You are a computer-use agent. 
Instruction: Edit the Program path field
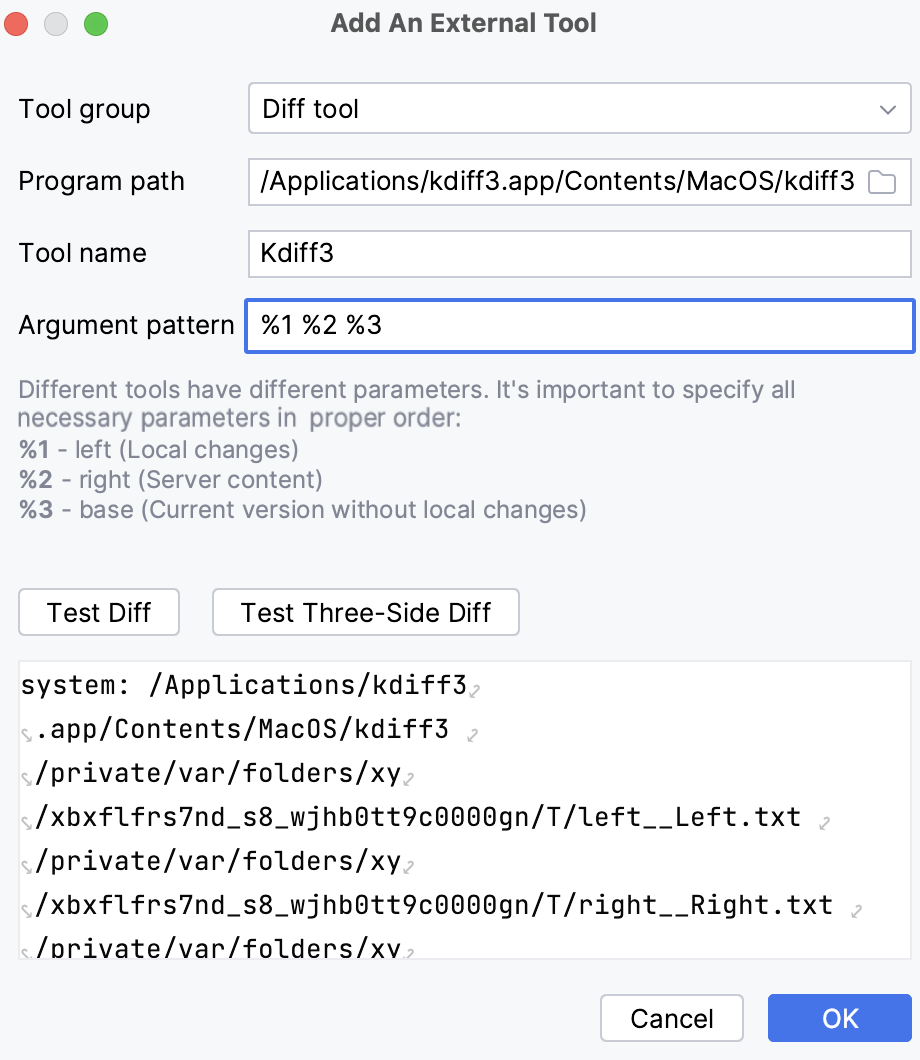tap(550, 181)
